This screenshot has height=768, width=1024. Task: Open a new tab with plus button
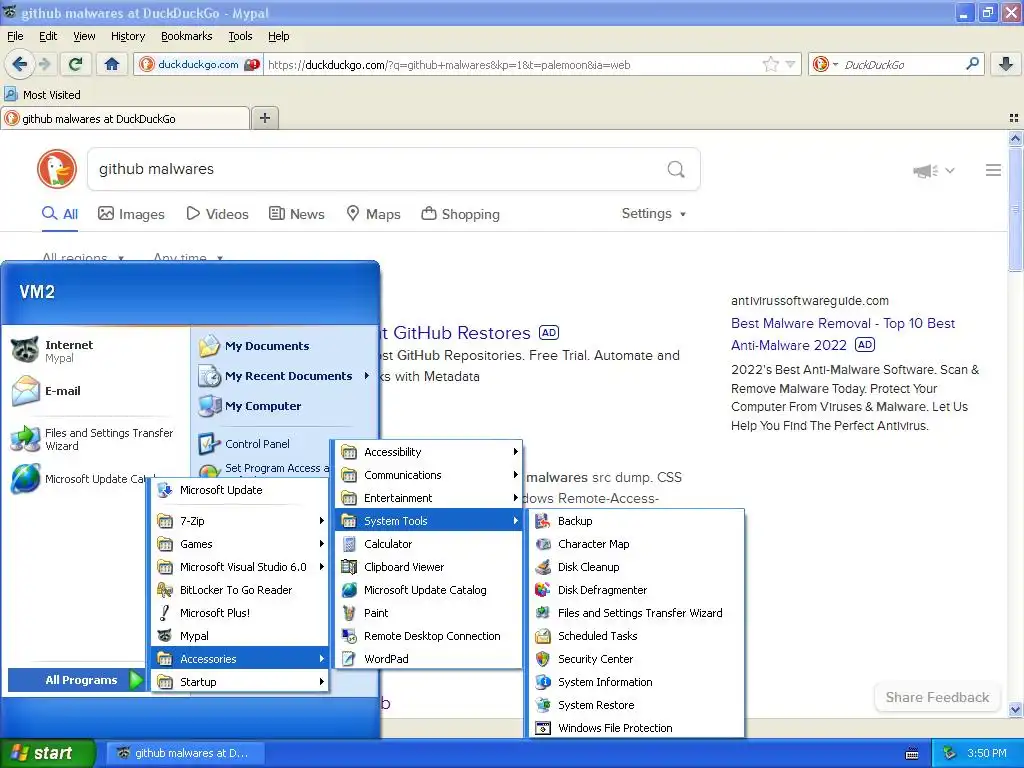click(264, 118)
